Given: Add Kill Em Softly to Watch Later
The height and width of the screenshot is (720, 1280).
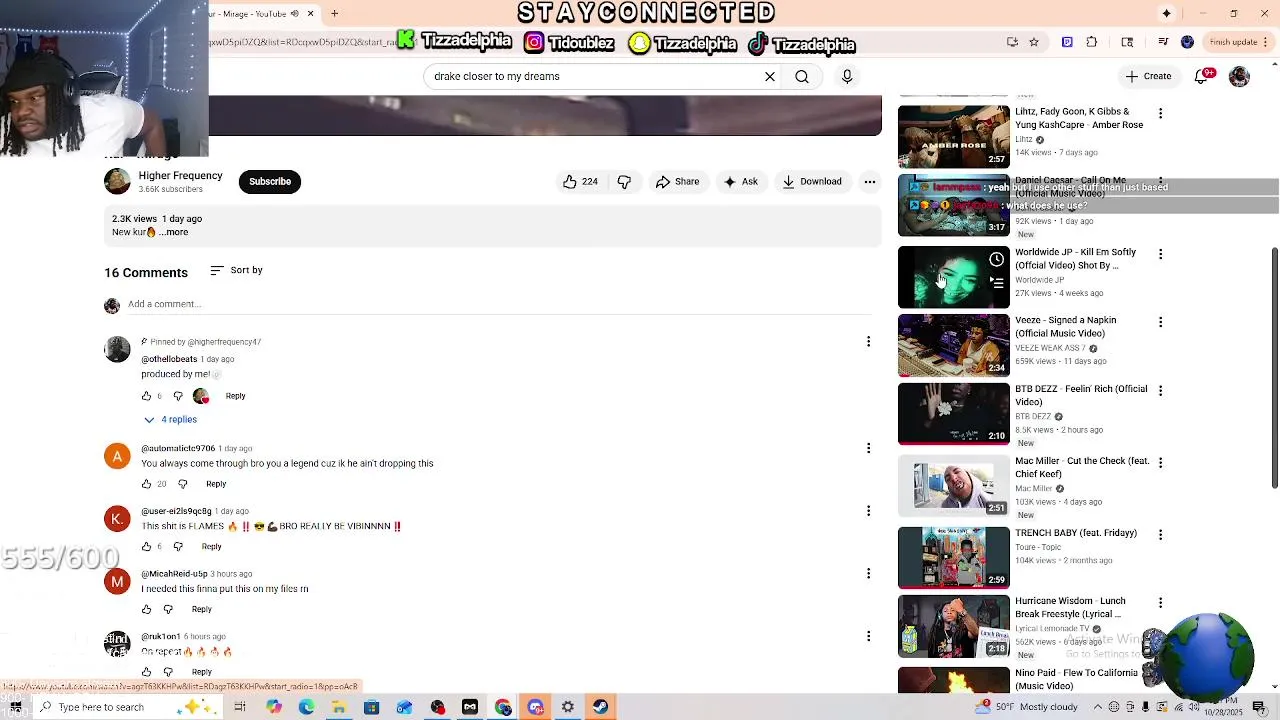Looking at the screenshot, I should click(997, 260).
